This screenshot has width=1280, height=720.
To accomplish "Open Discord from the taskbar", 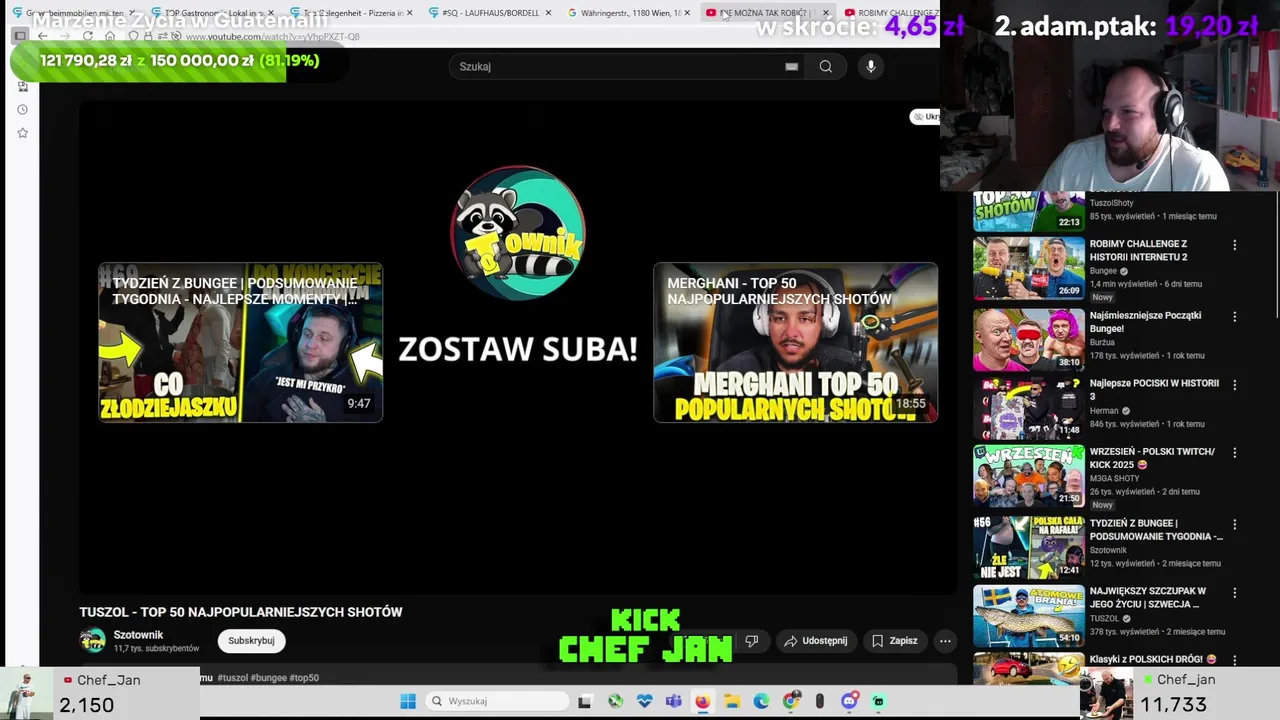I will [849, 701].
